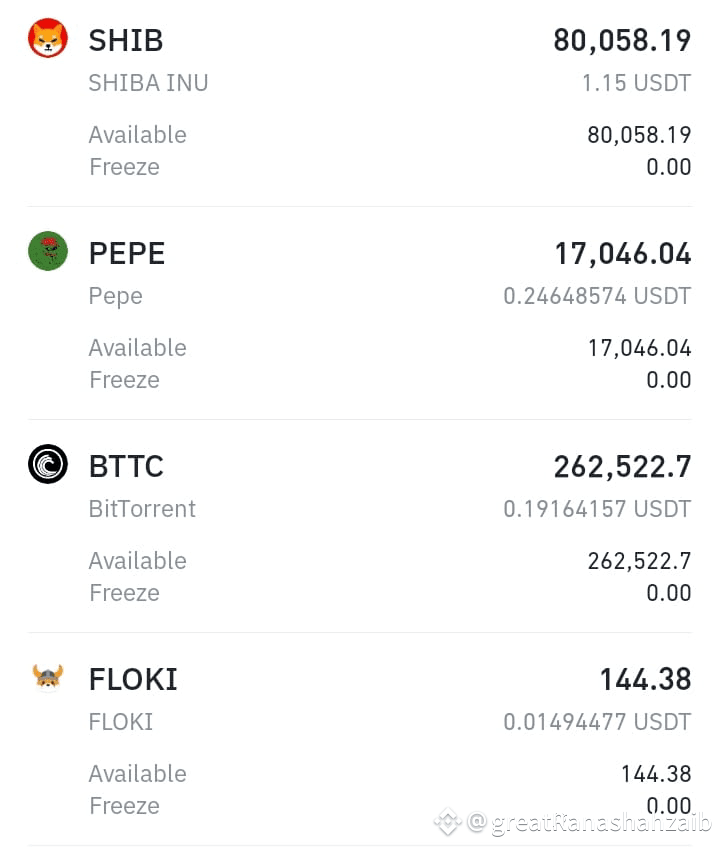This screenshot has width=720, height=847.
Task: Tap the SHIBA INU subtitle label
Action: click(x=149, y=83)
